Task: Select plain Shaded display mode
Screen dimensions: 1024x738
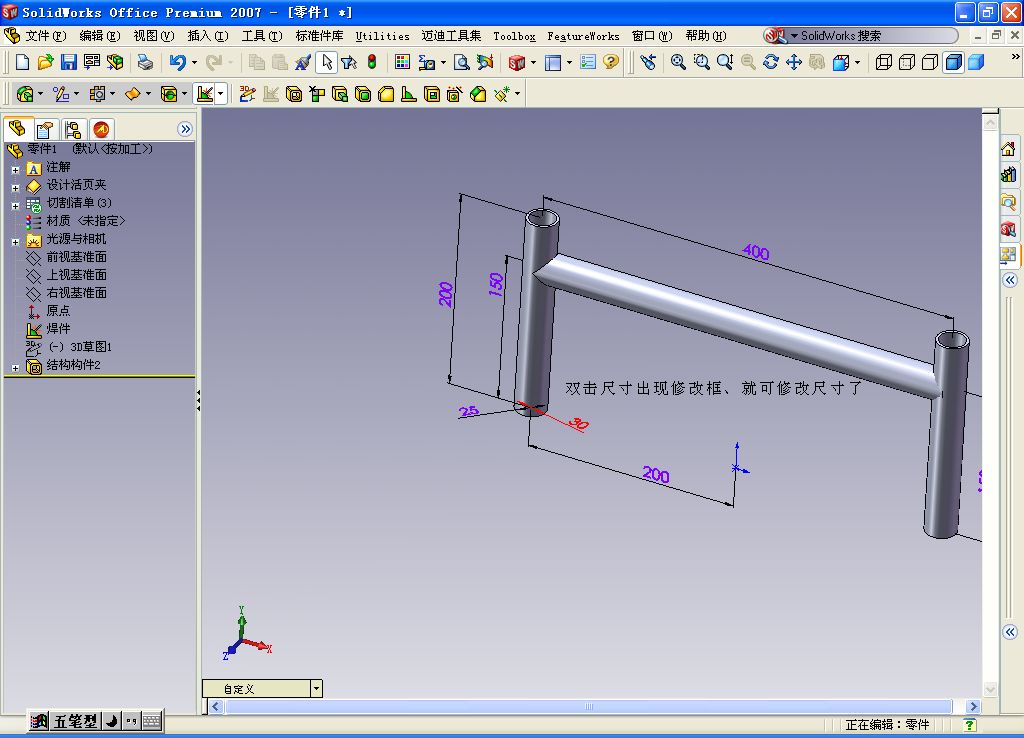Action: 976,62
